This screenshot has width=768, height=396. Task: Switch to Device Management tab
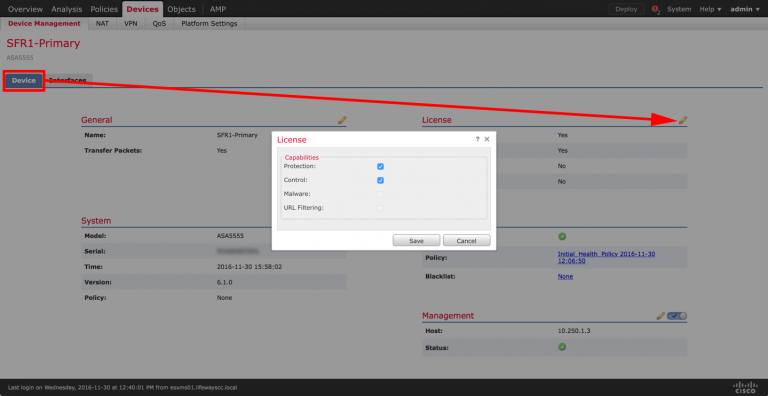point(45,24)
